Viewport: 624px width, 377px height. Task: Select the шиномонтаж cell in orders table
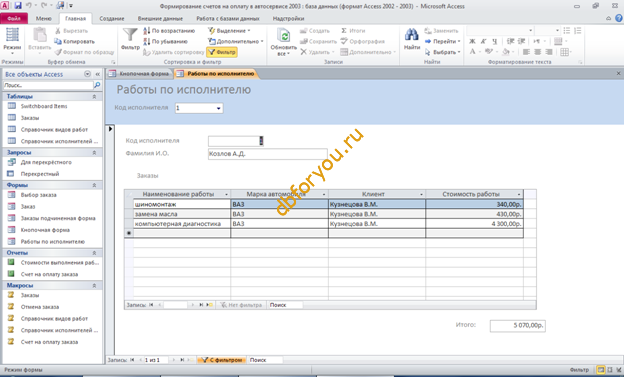(182, 204)
